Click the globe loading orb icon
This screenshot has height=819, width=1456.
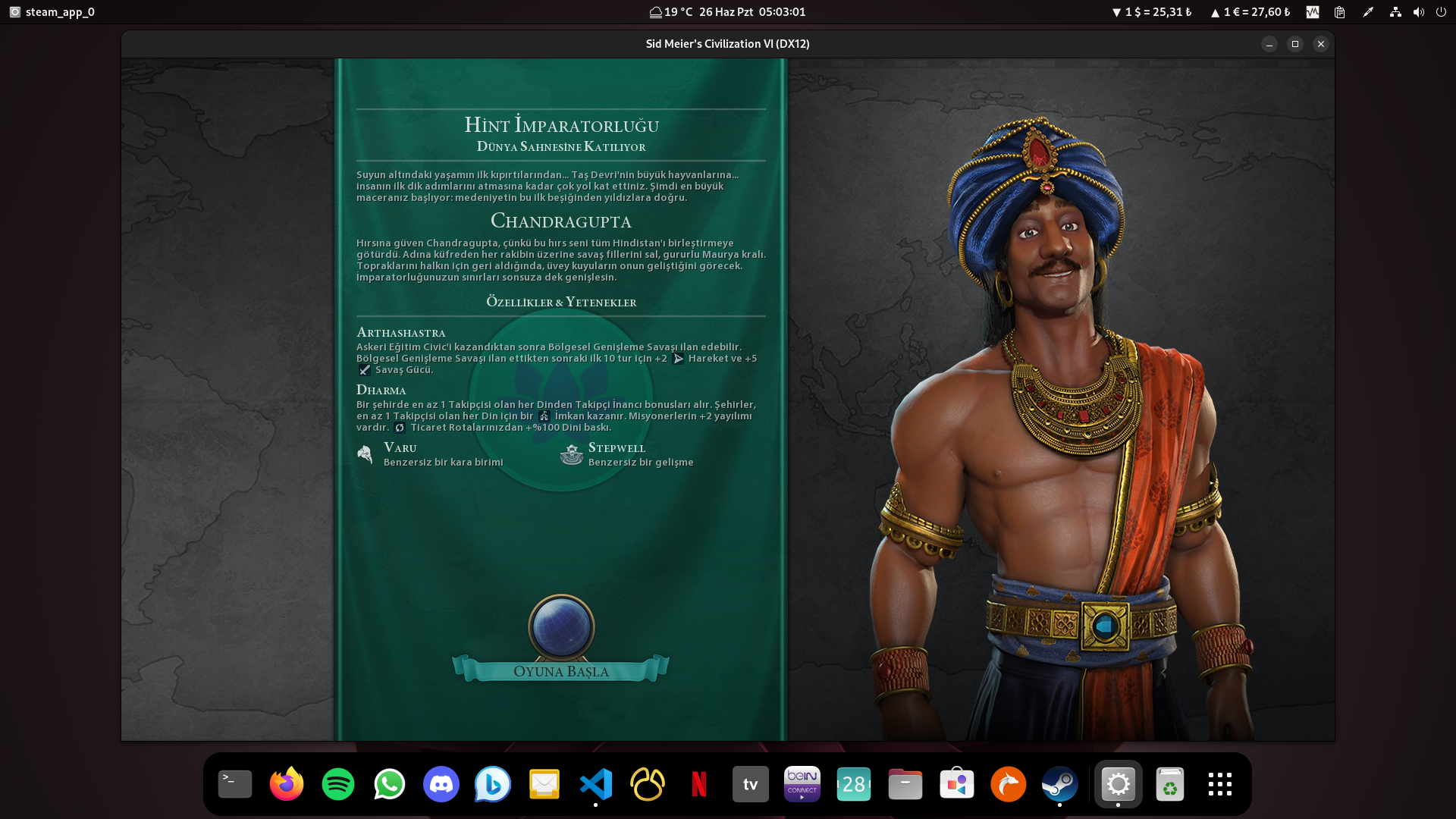tap(561, 627)
